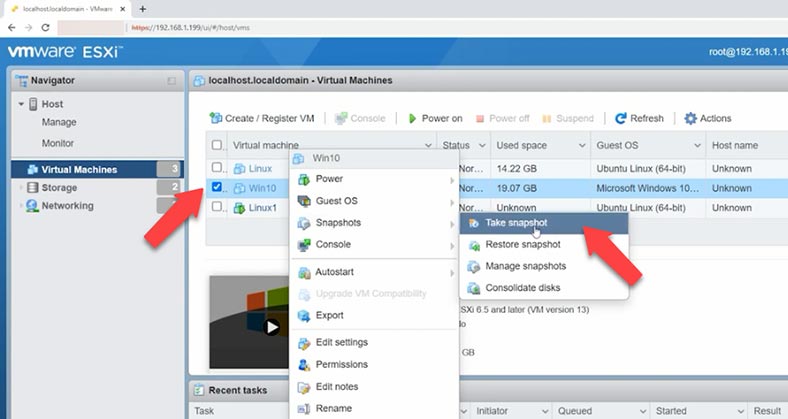This screenshot has height=419, width=788.
Task: Click the Networking globe icon
Action: click(32, 205)
